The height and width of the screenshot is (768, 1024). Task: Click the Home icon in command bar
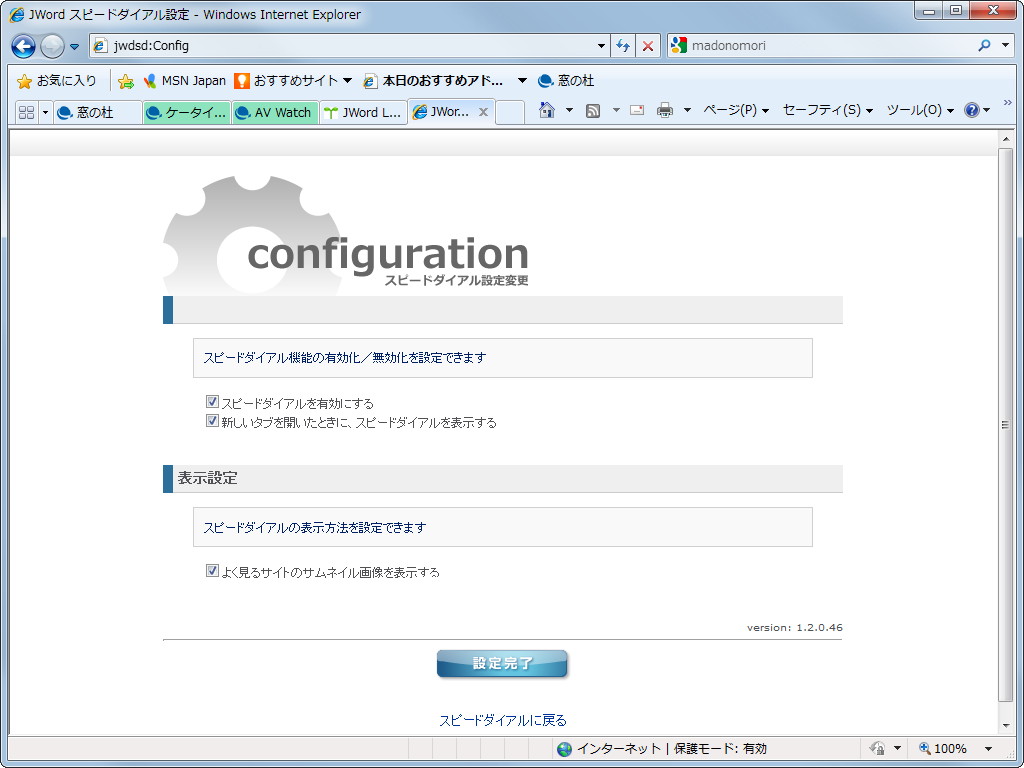tap(547, 110)
